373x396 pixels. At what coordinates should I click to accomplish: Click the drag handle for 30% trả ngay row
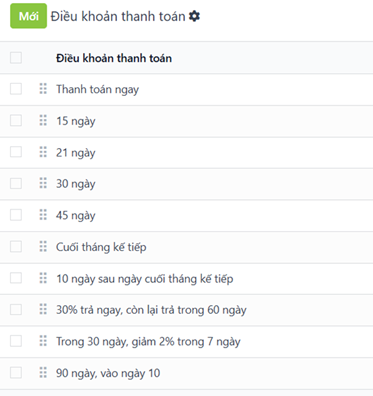(x=43, y=309)
